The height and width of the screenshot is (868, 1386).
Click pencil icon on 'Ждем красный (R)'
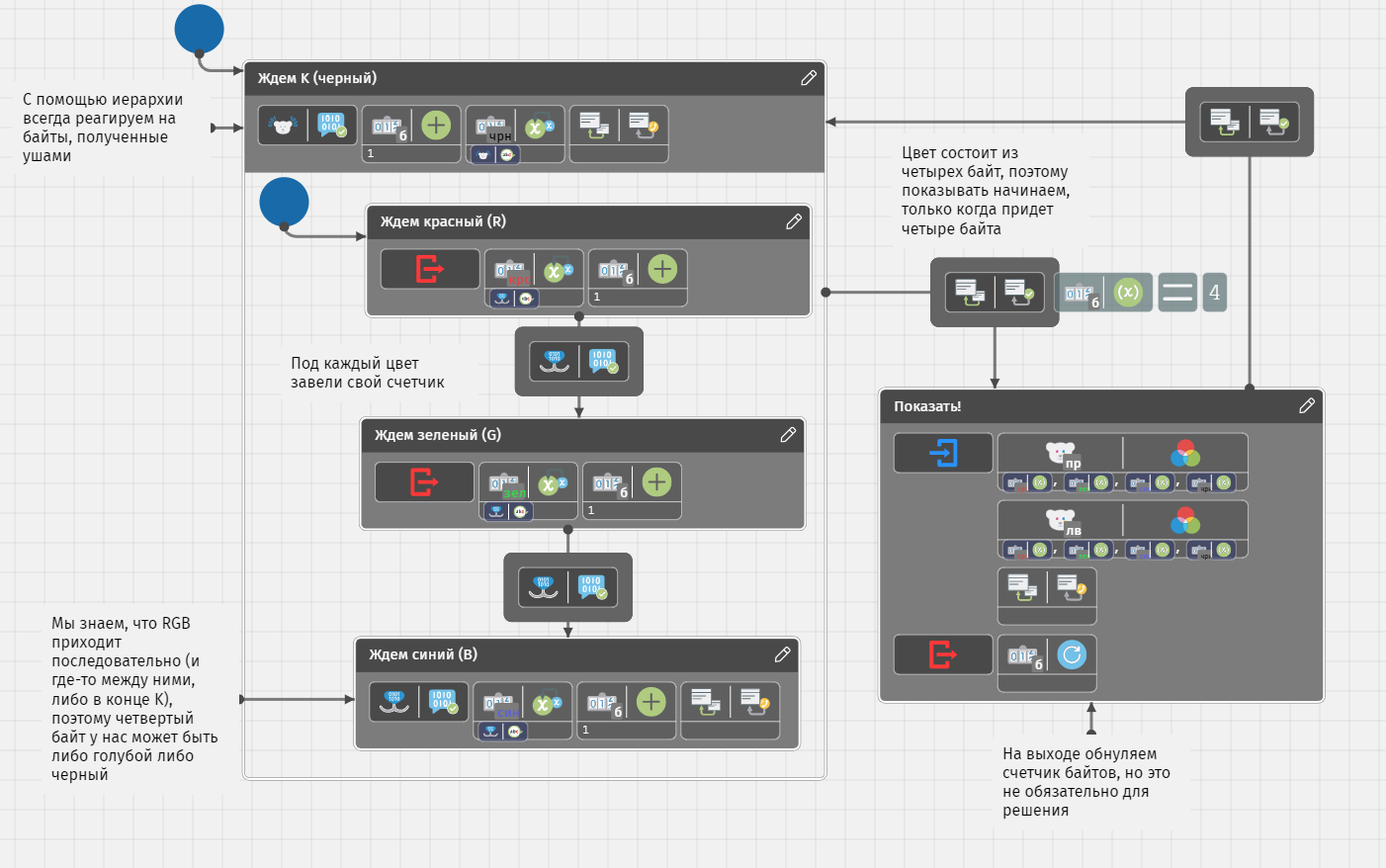click(x=793, y=222)
